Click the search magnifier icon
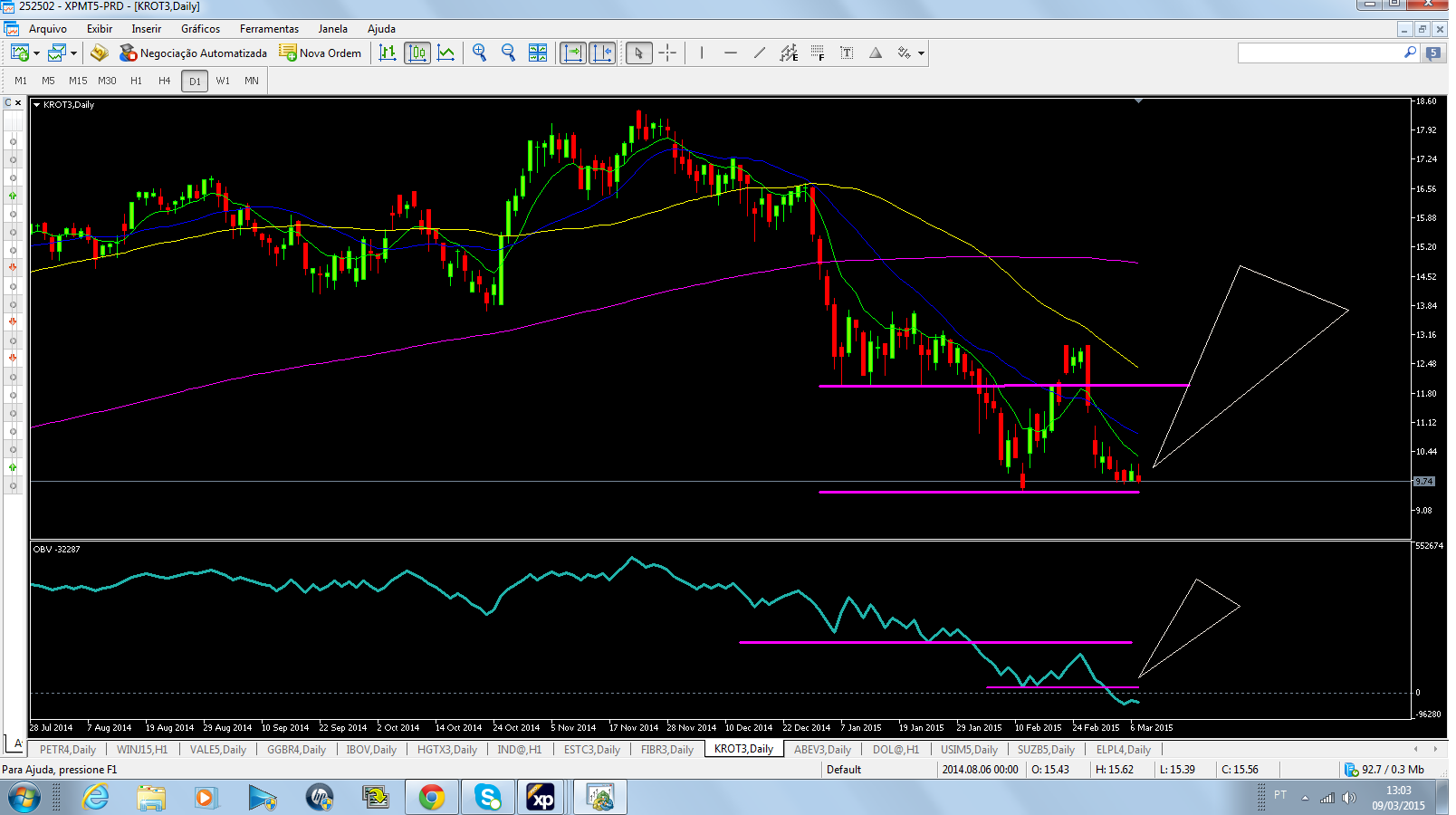This screenshot has height=815, width=1456. pos(1410,53)
